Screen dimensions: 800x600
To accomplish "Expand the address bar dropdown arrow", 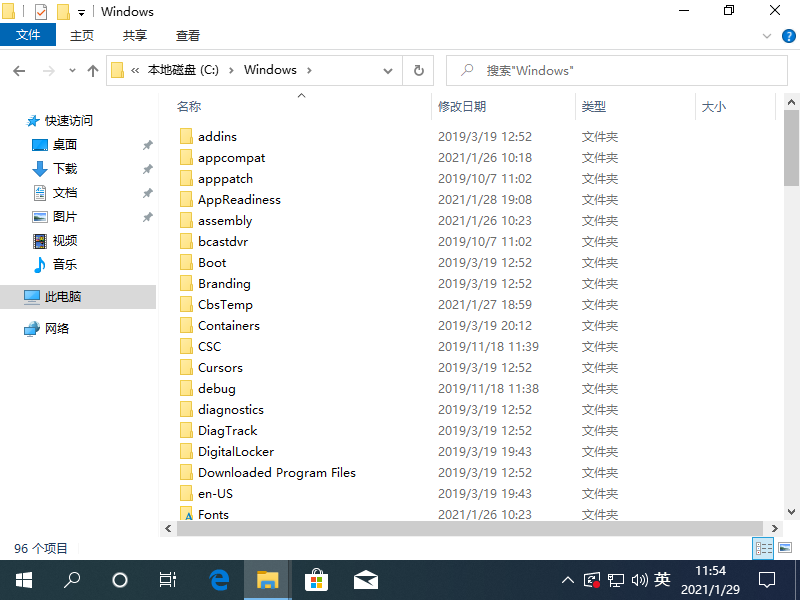I will pyautogui.click(x=388, y=70).
